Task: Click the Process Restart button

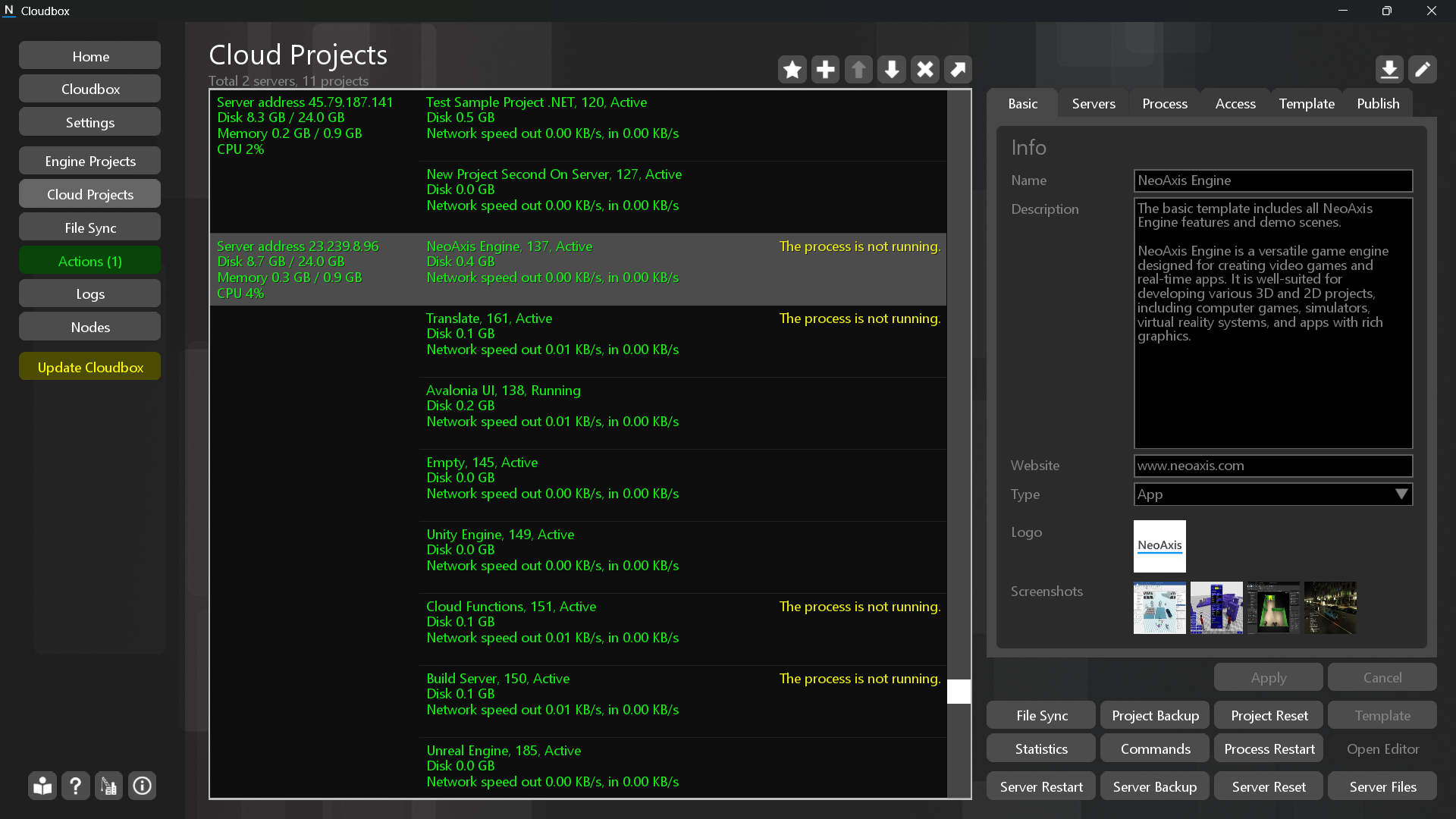Action: pos(1269,748)
